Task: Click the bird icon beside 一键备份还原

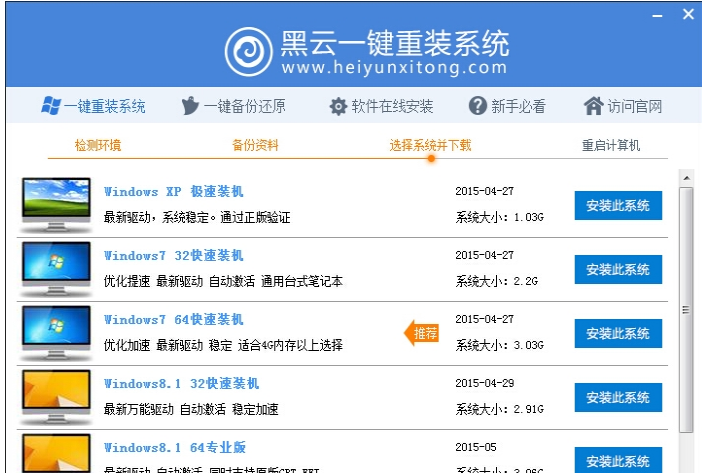Action: tap(190, 106)
